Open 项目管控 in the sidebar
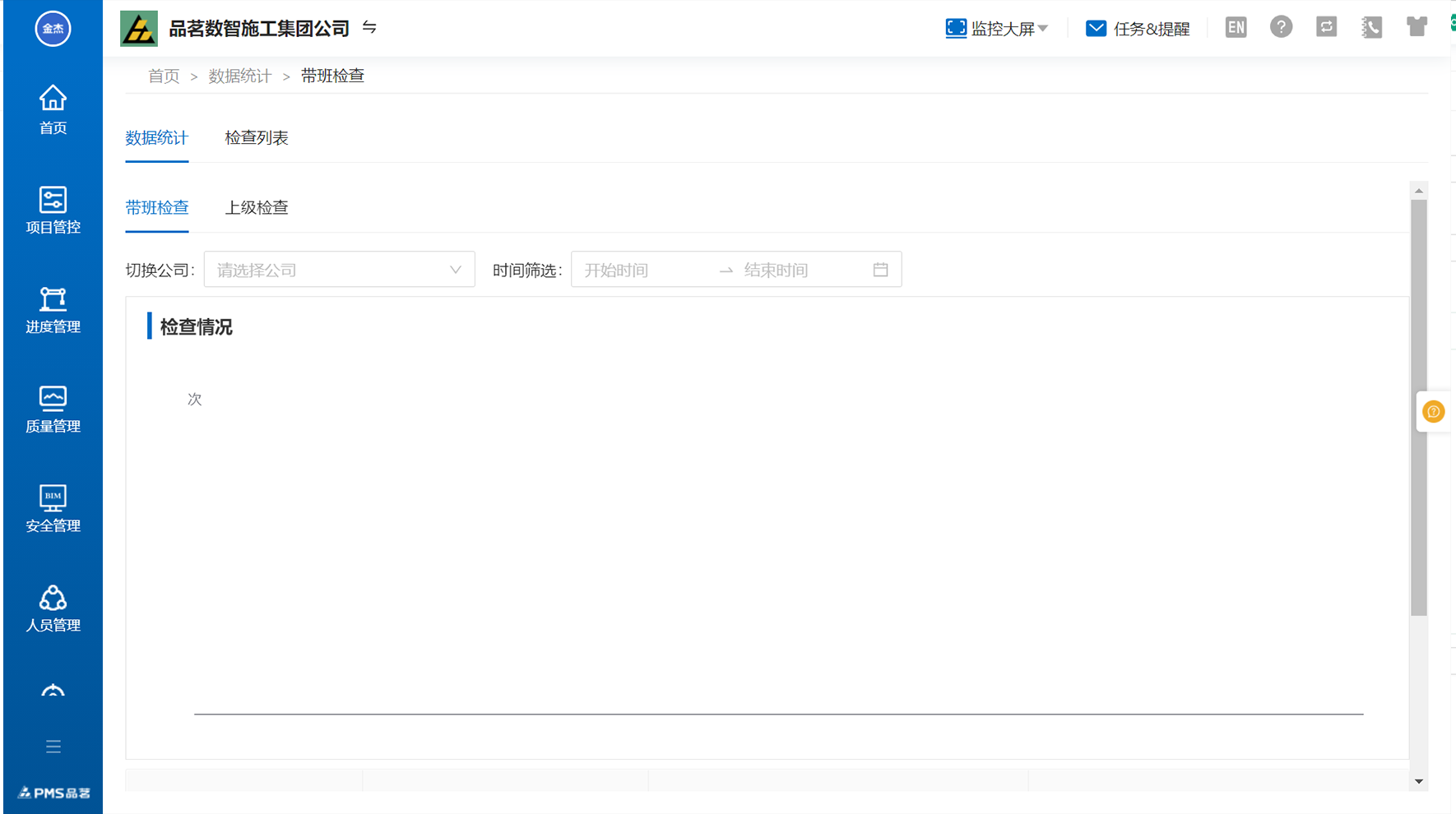Viewport: 1456px width, 814px height. pos(53,210)
